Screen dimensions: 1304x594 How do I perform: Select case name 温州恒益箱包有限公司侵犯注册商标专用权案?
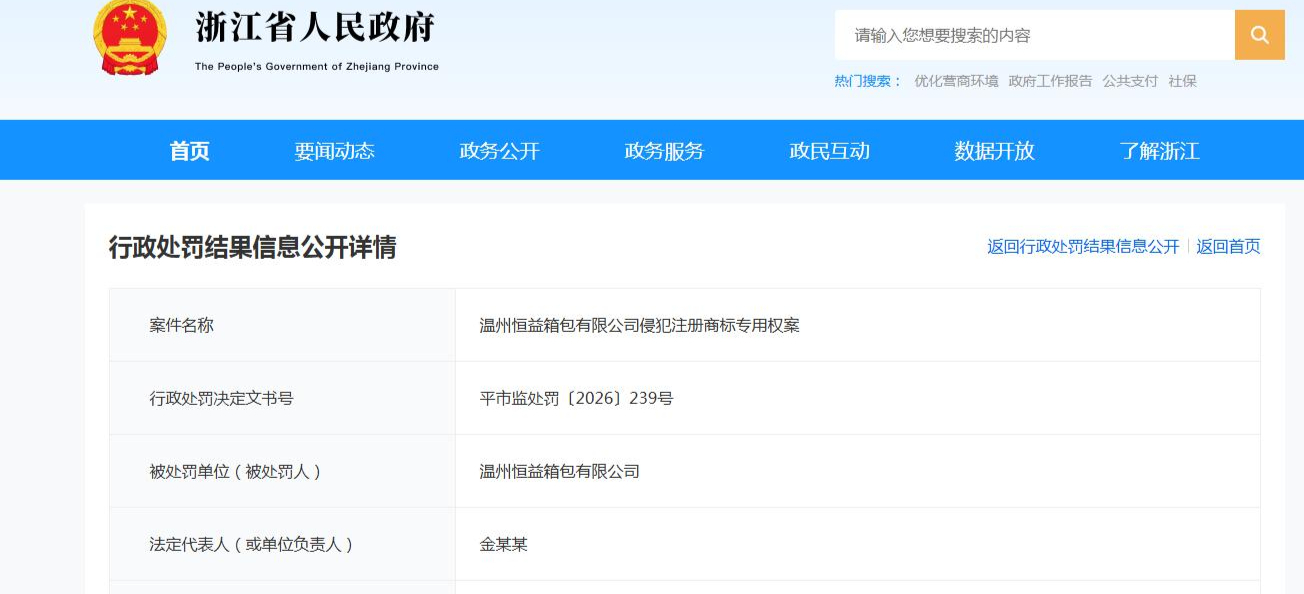coord(639,325)
